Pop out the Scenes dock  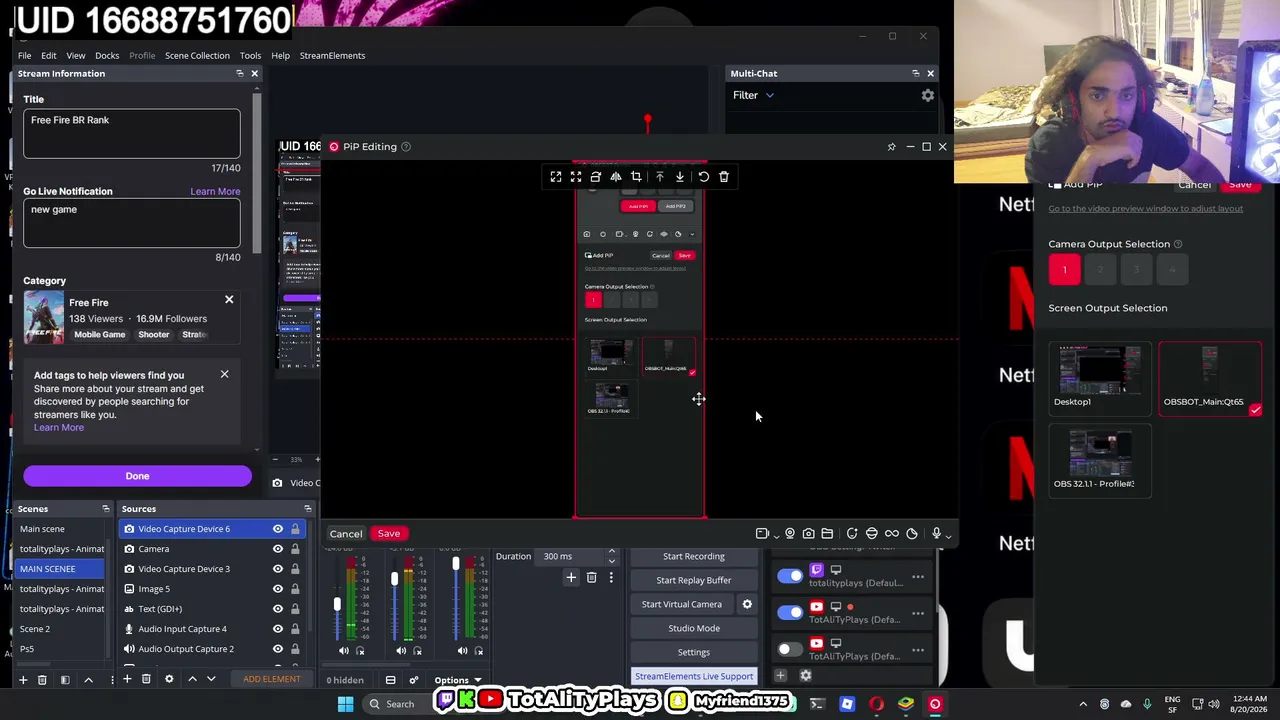click(105, 509)
